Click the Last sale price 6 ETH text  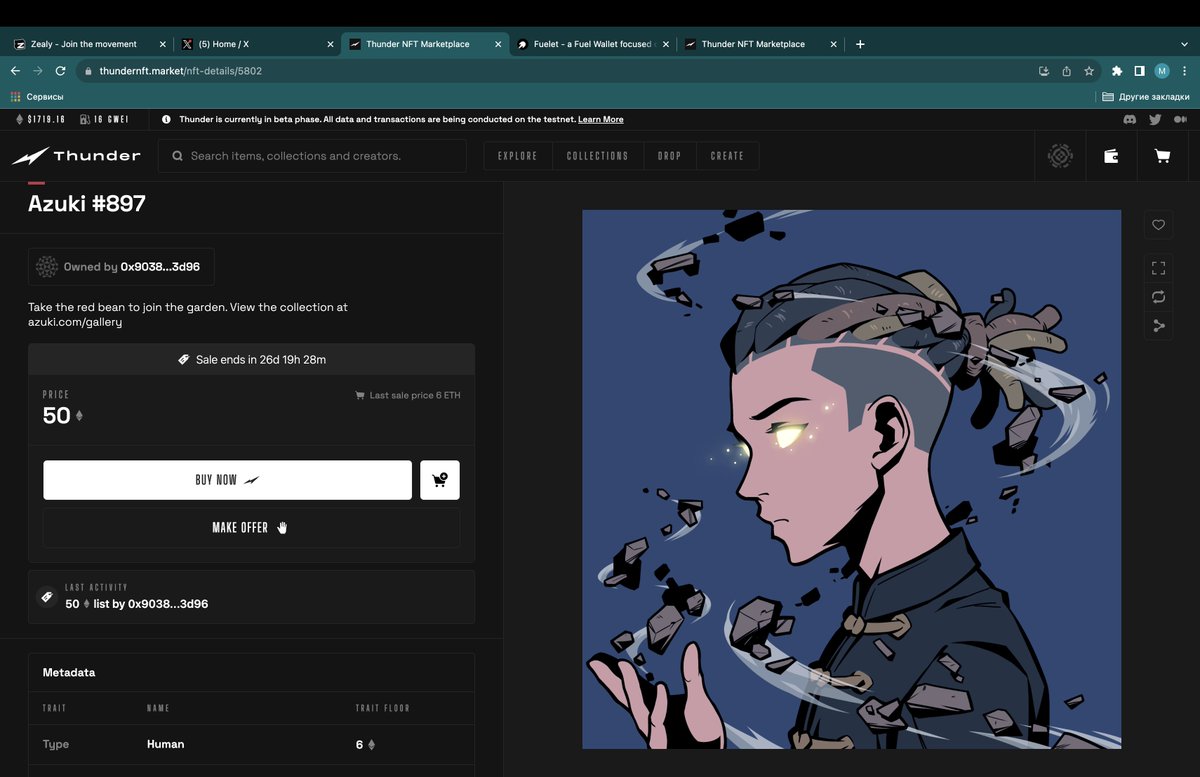coord(415,395)
